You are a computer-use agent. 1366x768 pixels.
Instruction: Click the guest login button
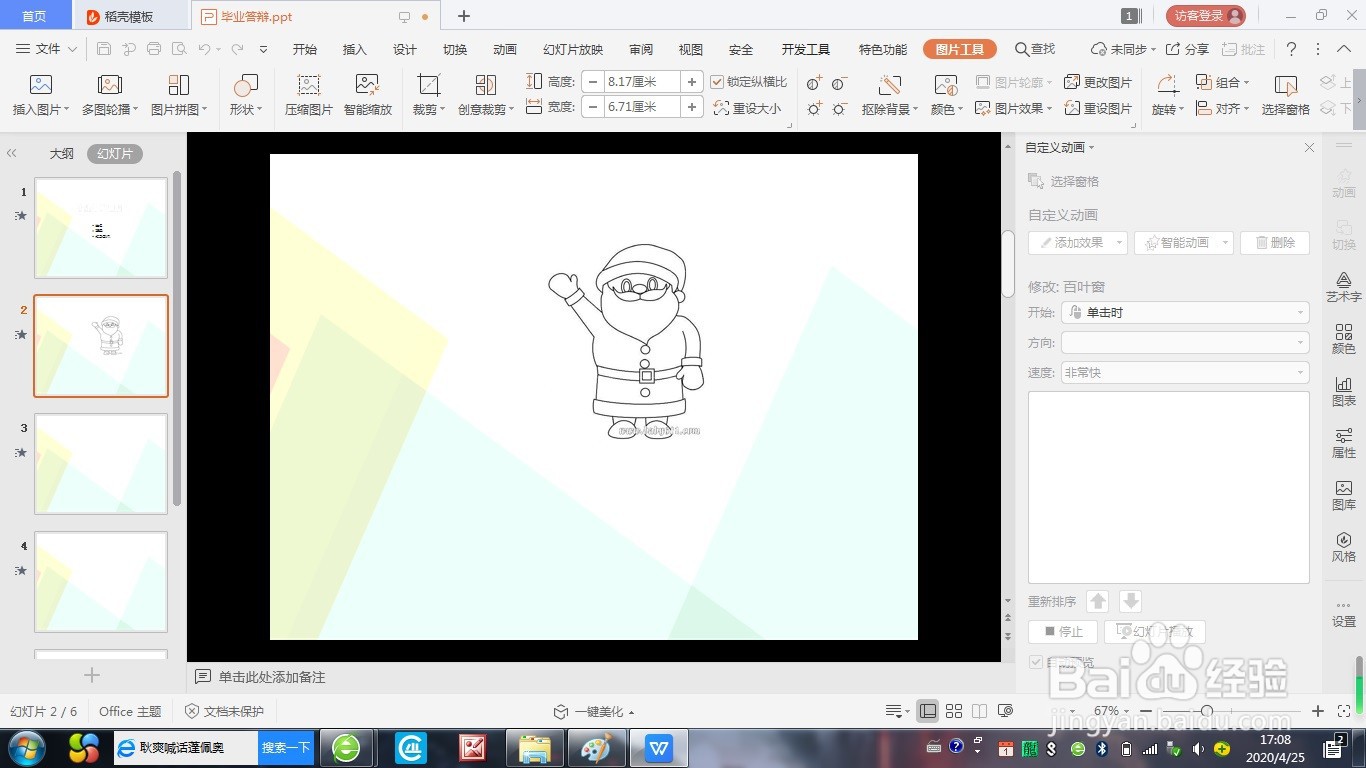tap(1206, 16)
